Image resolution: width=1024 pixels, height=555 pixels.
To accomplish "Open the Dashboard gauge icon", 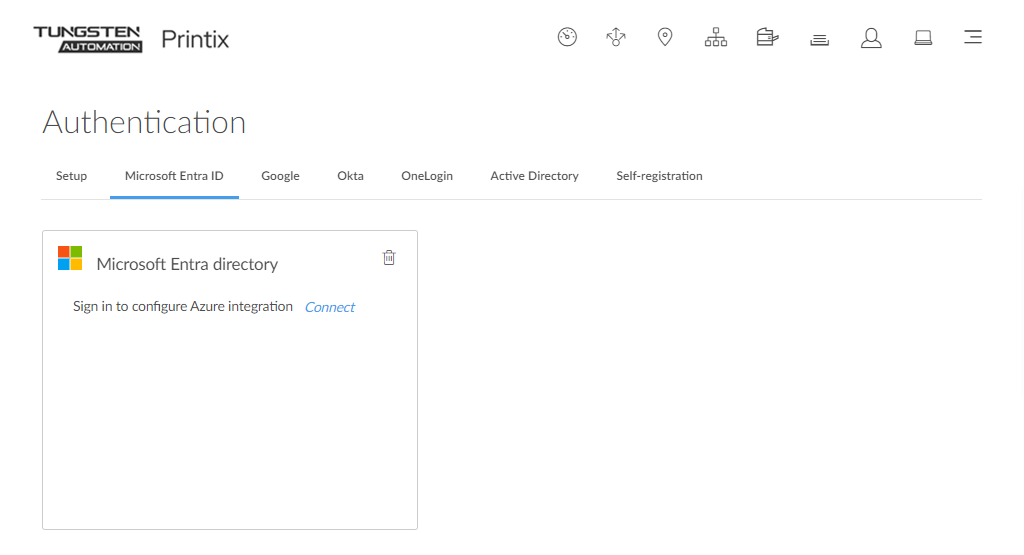I will point(567,38).
